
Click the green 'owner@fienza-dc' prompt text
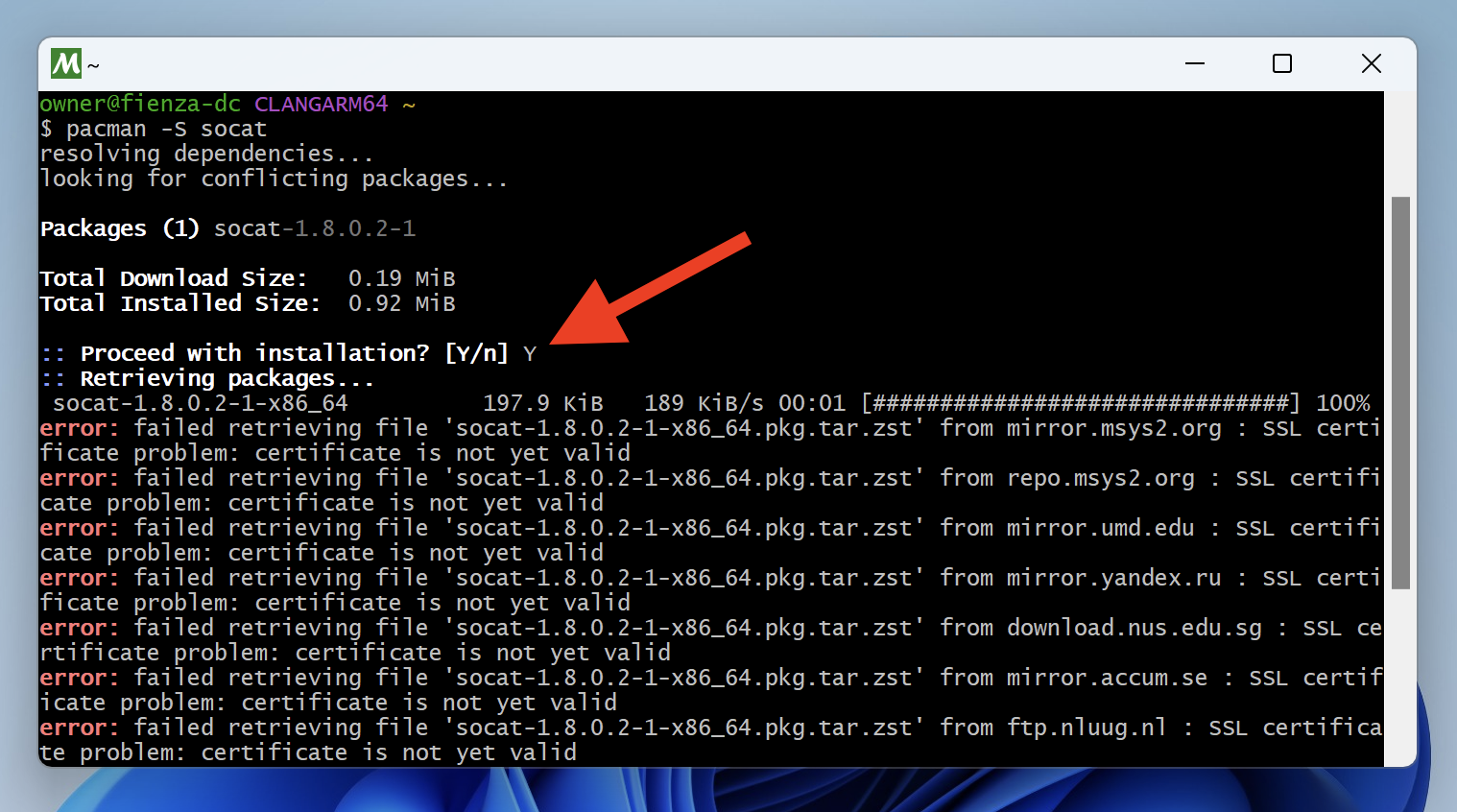coord(140,104)
